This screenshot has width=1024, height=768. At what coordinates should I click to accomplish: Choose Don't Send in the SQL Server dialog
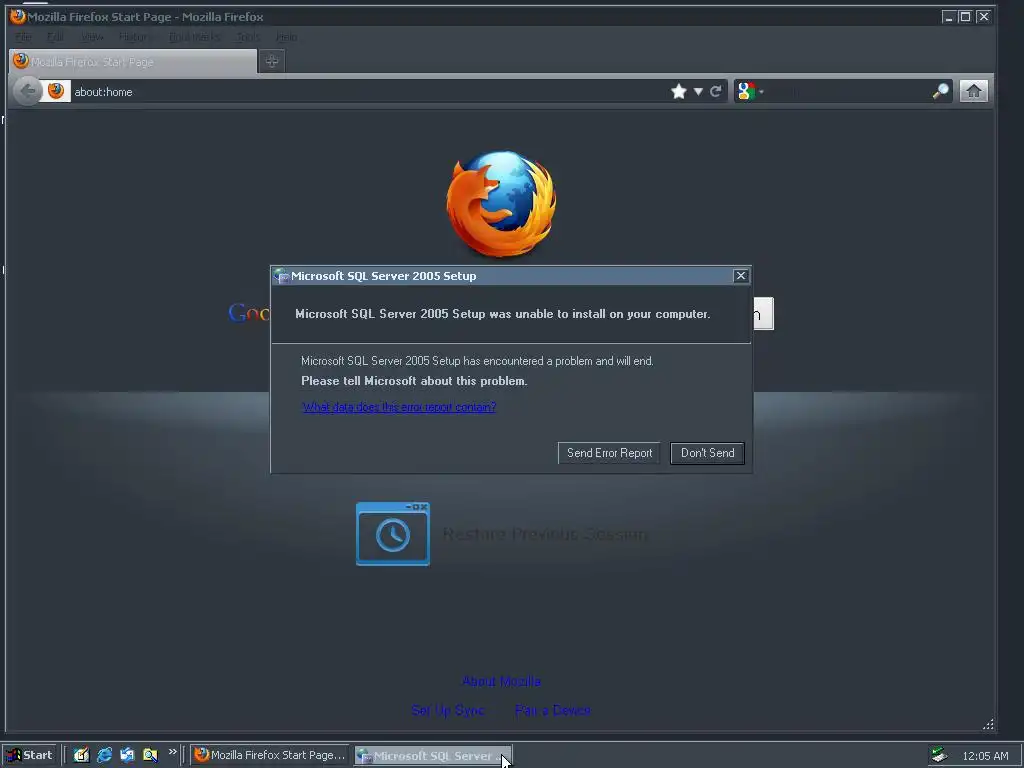[x=707, y=453]
